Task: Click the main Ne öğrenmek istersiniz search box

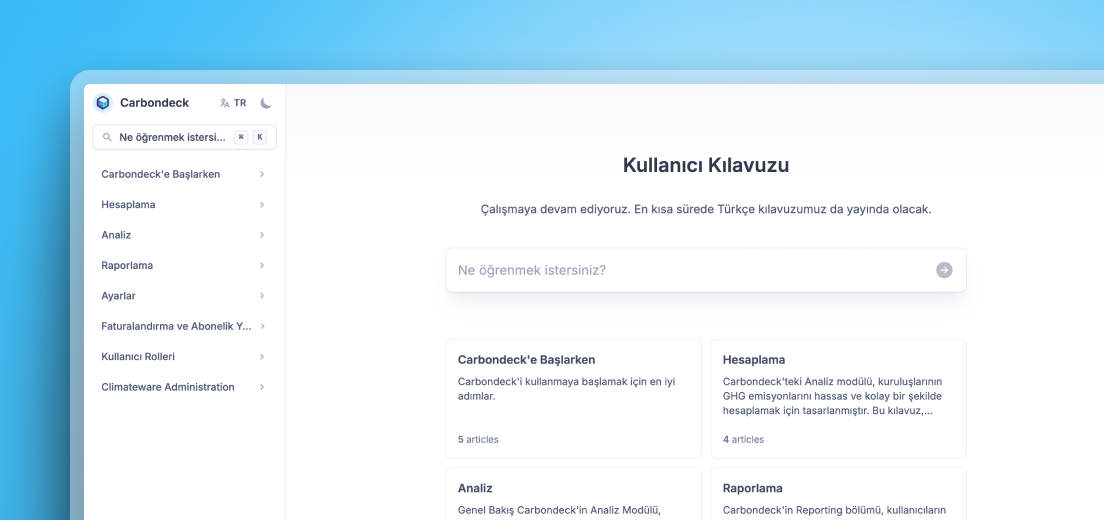Action: [x=705, y=270]
